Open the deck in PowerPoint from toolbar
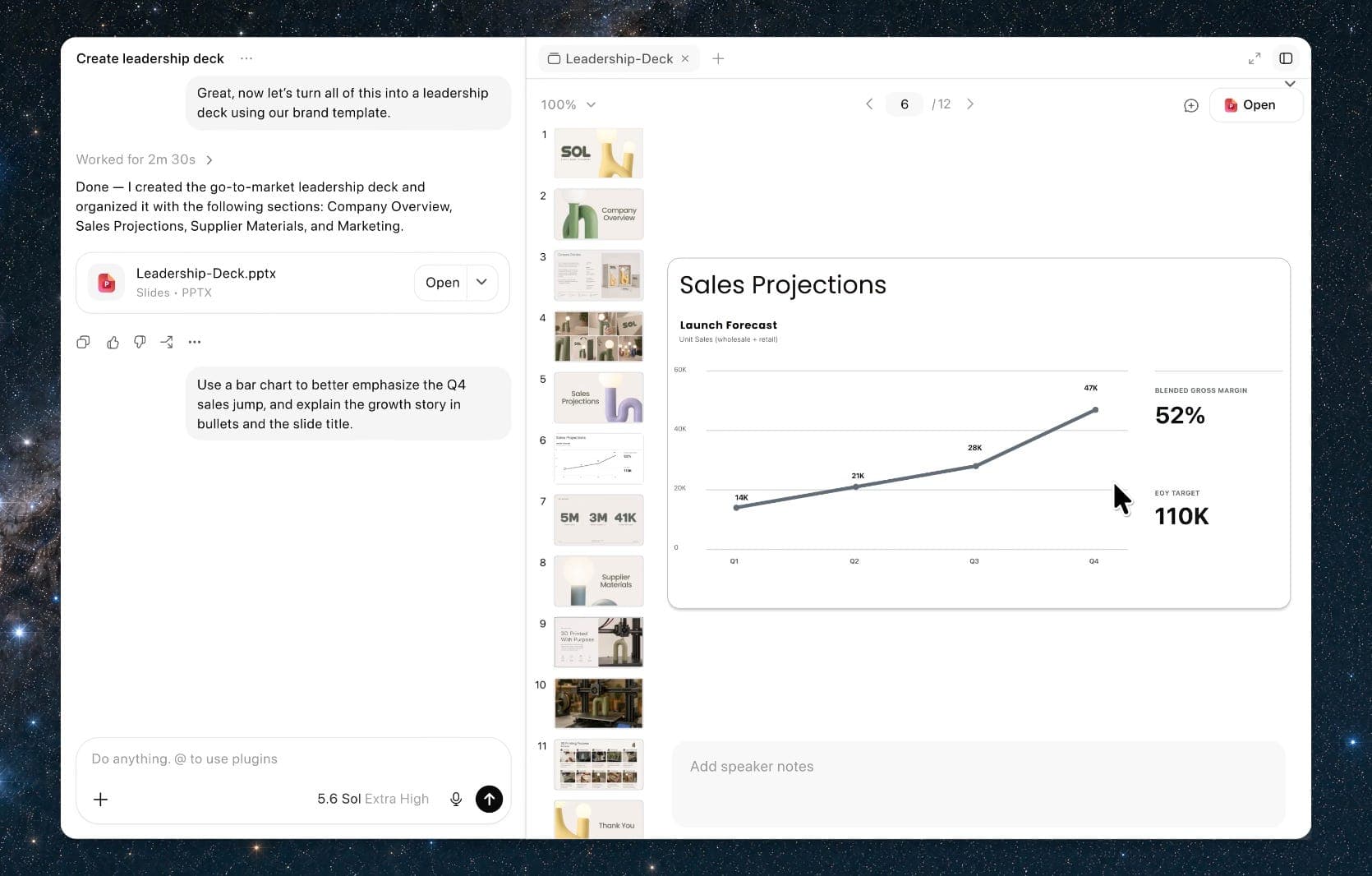 [x=1255, y=105]
